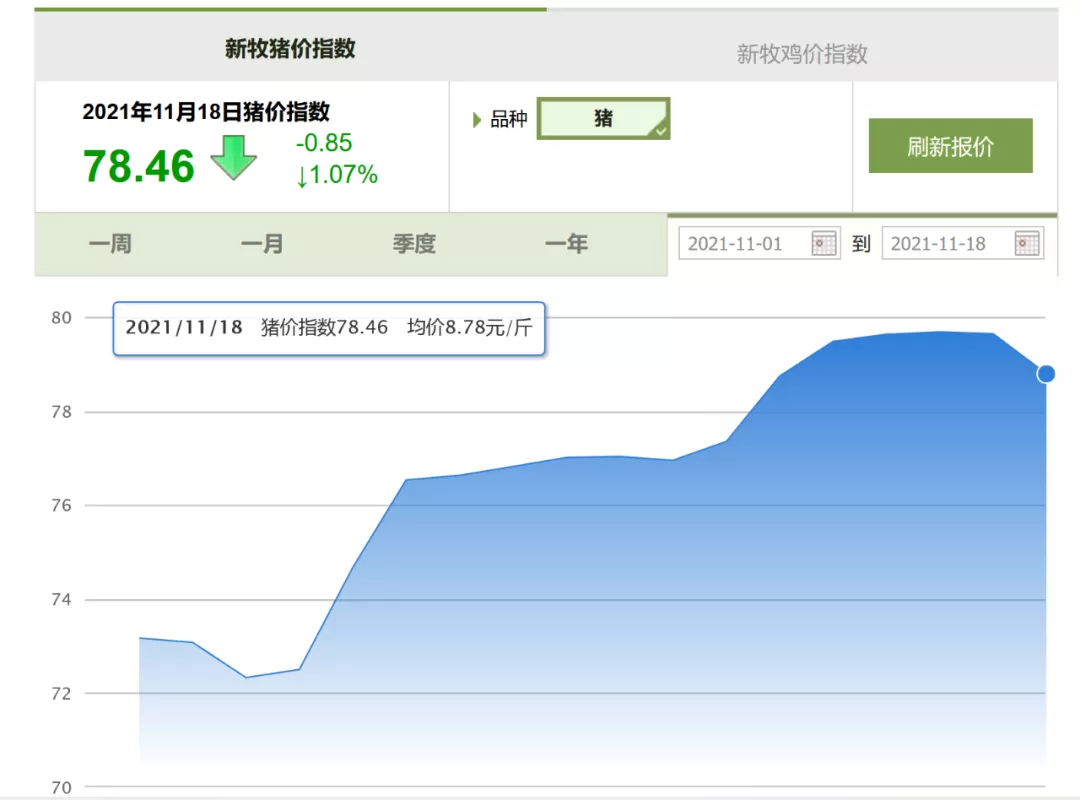Click the start date field 2021-11-01

click(759, 243)
